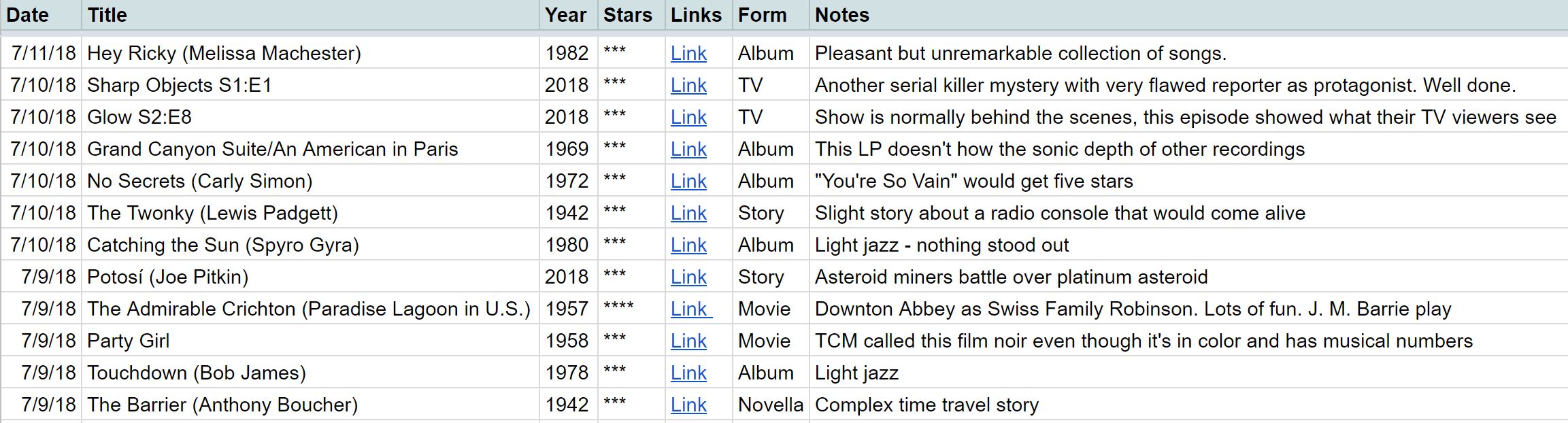Open the Link for Party Girl
The width and height of the screenshot is (1568, 423).
point(689,341)
